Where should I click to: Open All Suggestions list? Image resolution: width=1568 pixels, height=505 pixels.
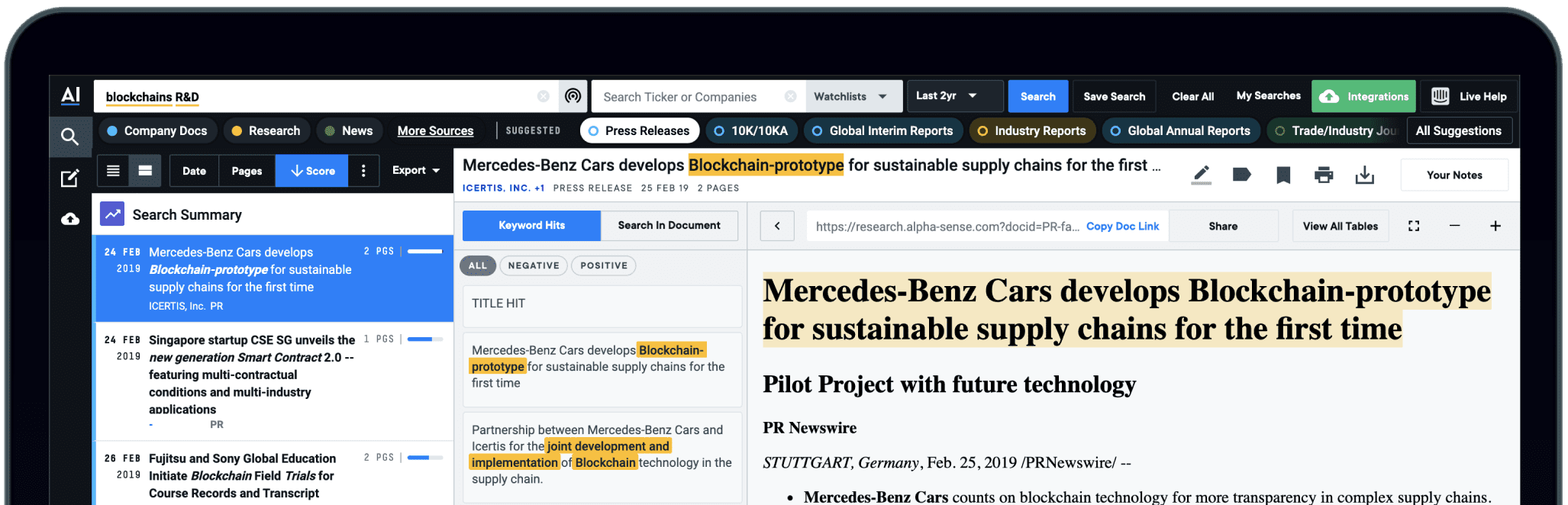click(x=1458, y=130)
